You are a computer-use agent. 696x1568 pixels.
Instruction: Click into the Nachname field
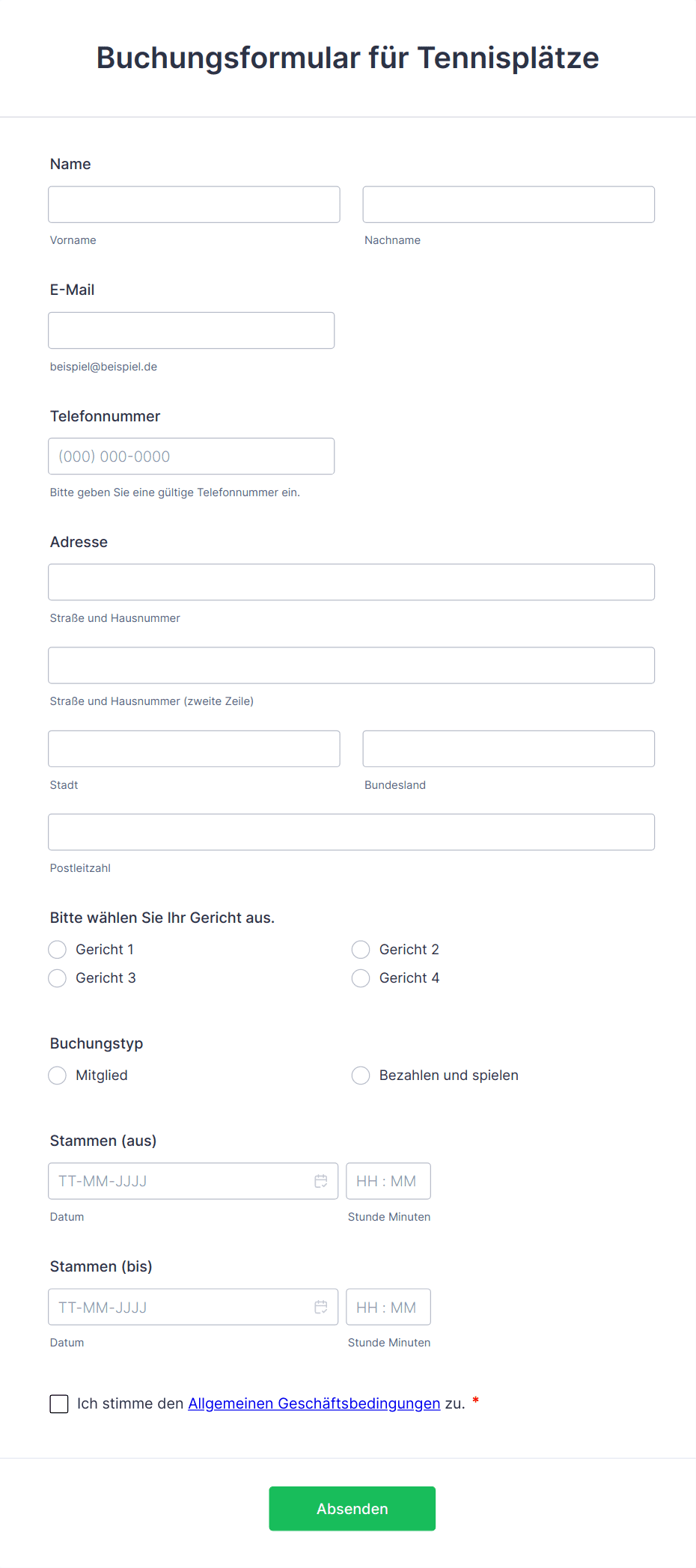pos(508,204)
